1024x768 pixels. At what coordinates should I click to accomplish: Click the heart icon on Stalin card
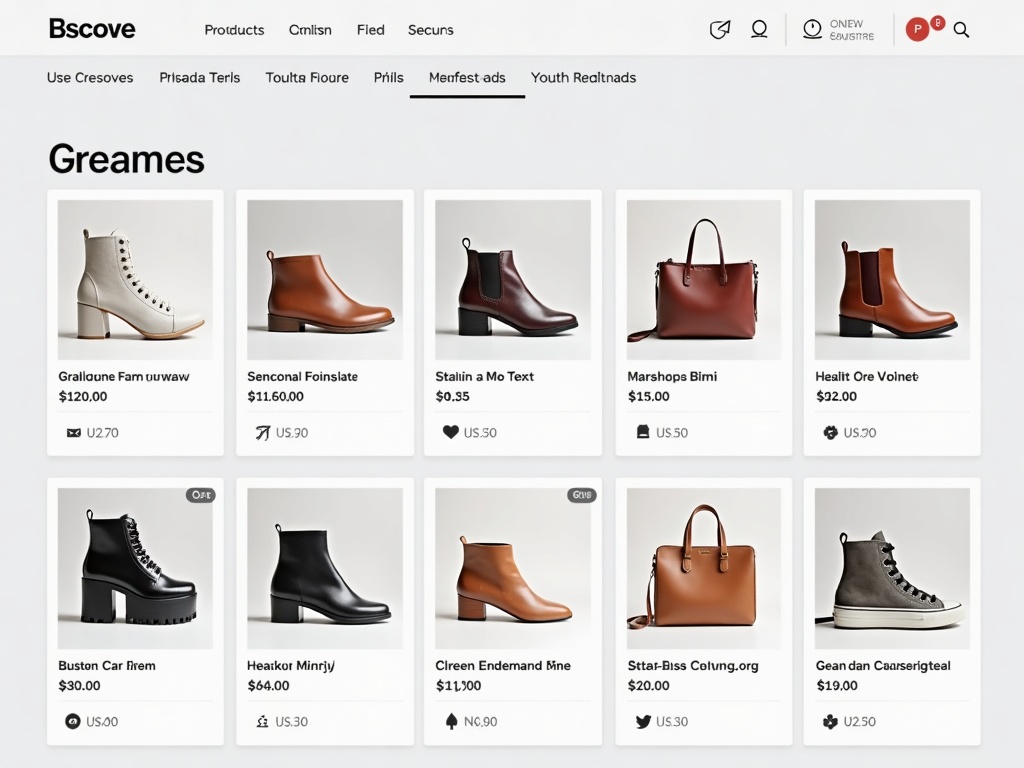[451, 432]
